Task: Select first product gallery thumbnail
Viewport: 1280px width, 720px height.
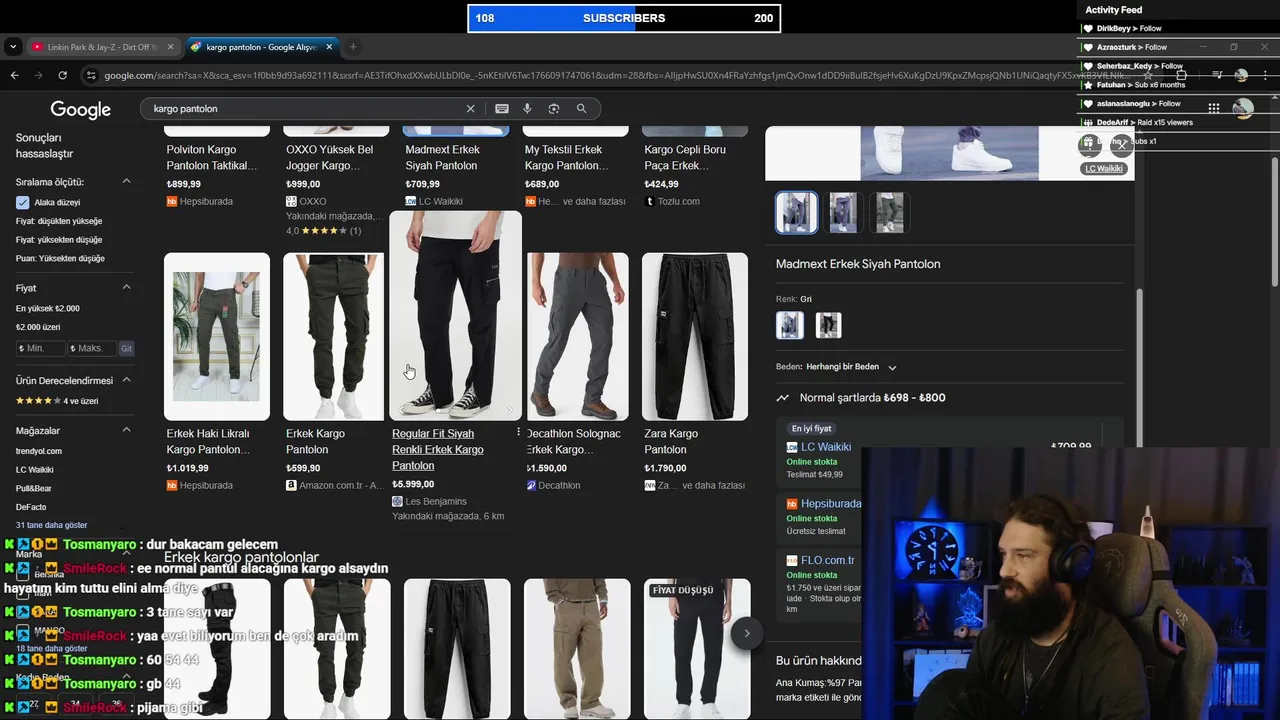Action: pos(797,212)
